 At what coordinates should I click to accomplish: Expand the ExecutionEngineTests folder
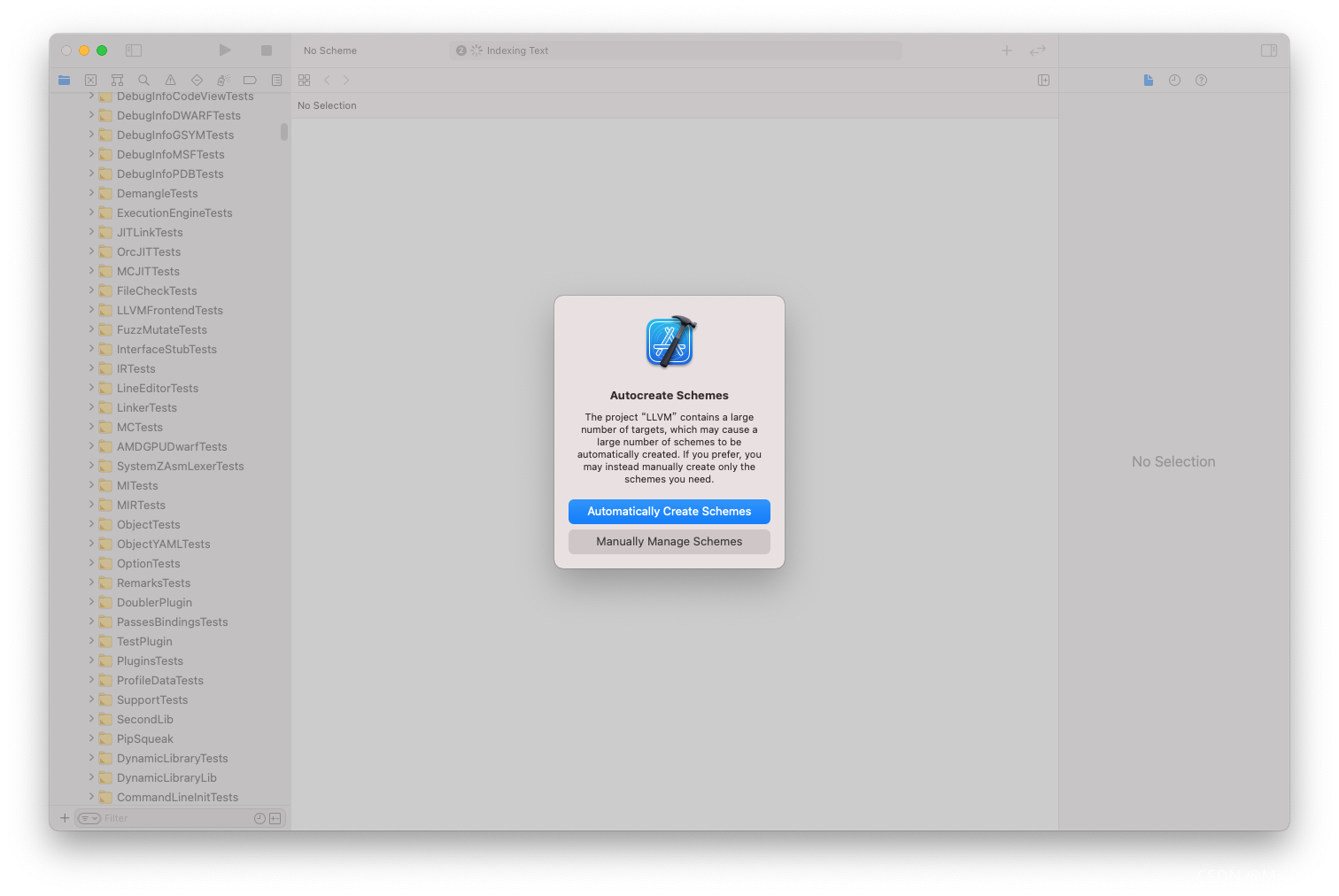[91, 212]
